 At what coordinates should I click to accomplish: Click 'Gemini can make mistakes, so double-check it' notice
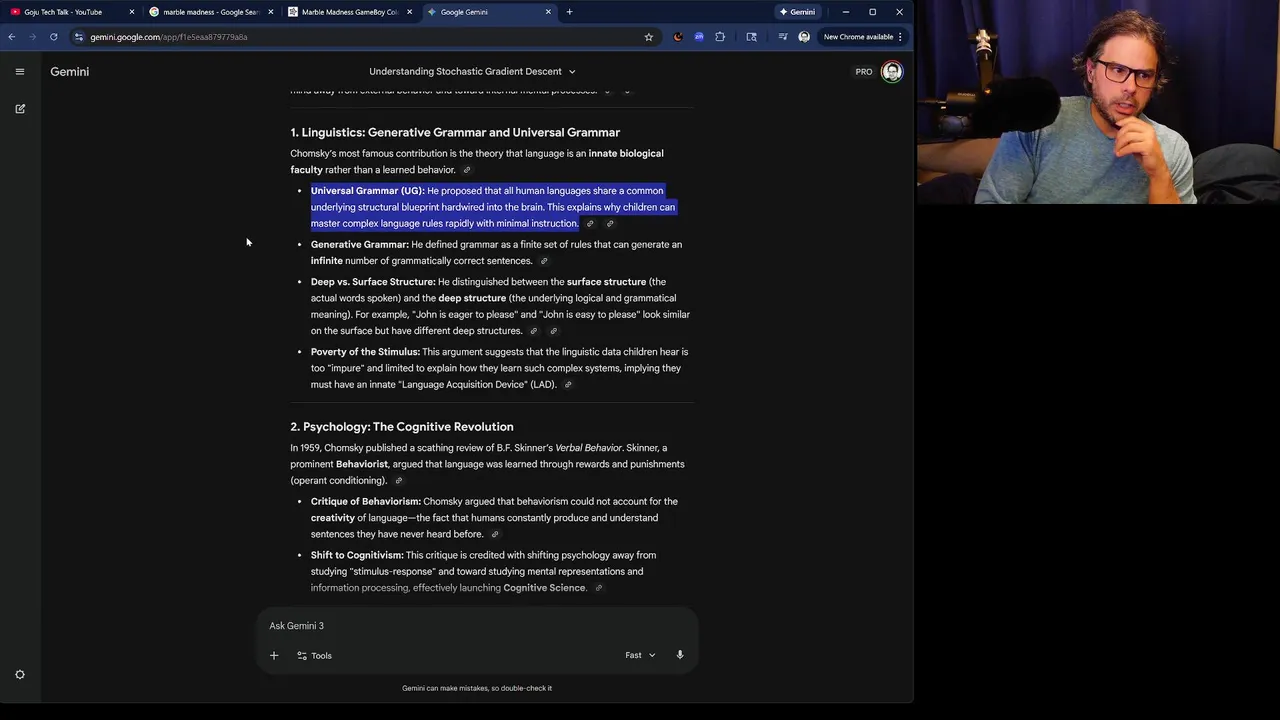(477, 688)
